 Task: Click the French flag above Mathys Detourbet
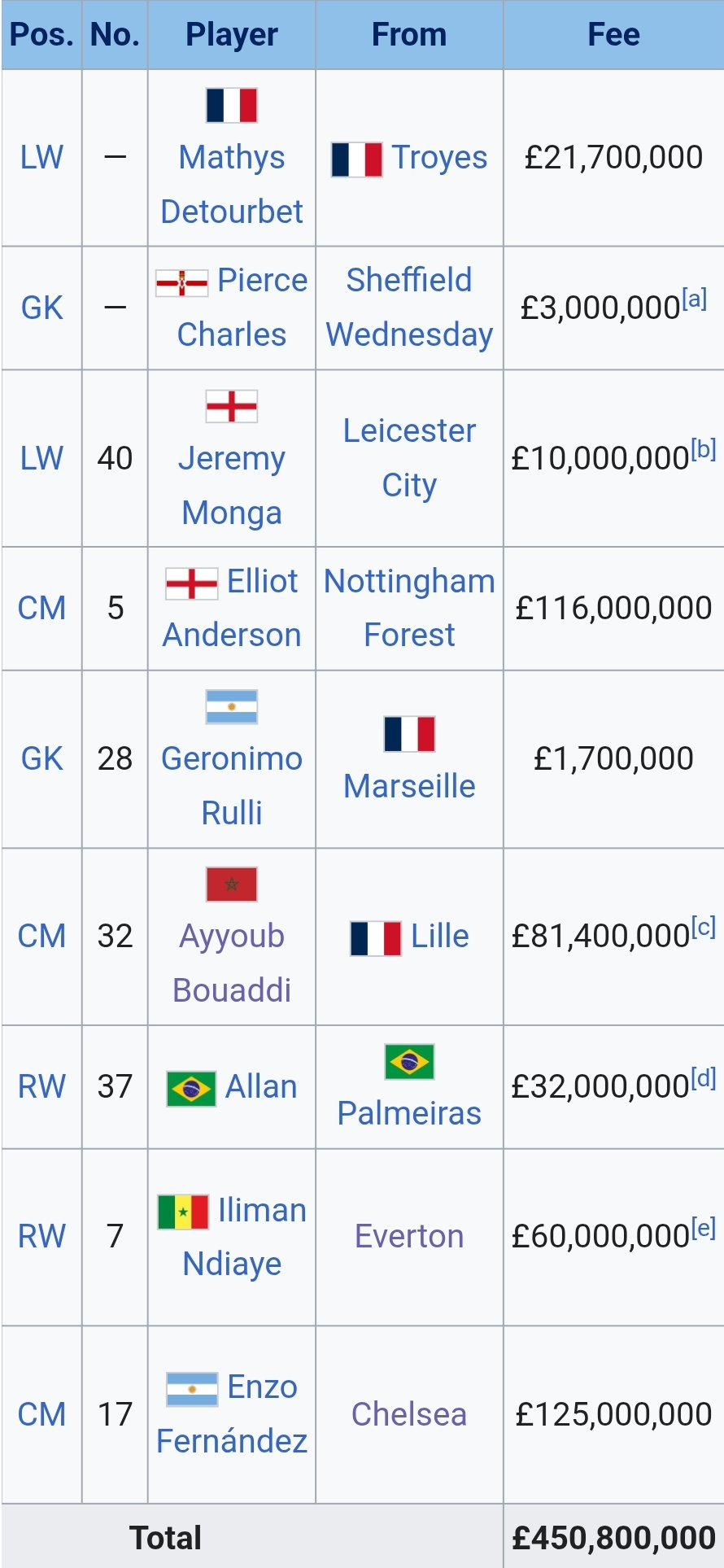tap(232, 105)
